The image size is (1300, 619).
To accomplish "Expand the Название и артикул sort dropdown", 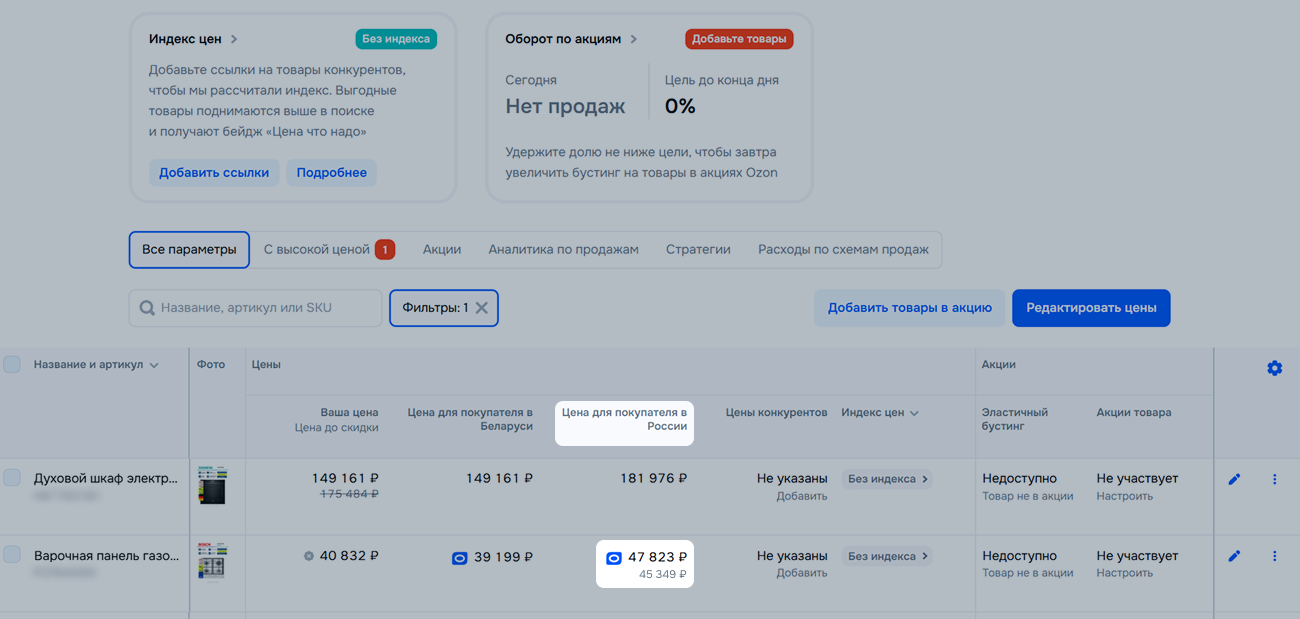I will click(x=154, y=366).
